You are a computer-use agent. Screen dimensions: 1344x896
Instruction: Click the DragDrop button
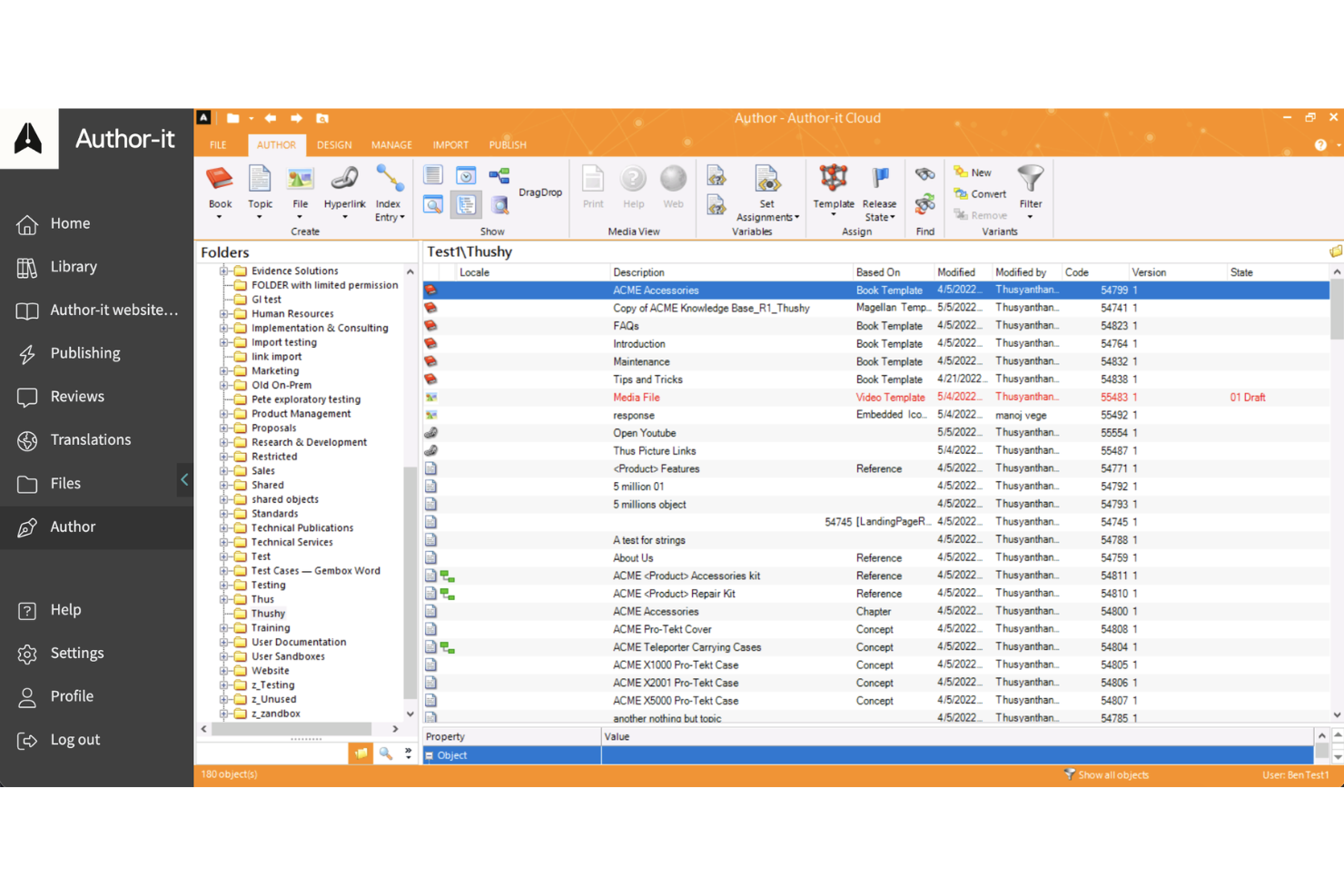[x=540, y=192]
